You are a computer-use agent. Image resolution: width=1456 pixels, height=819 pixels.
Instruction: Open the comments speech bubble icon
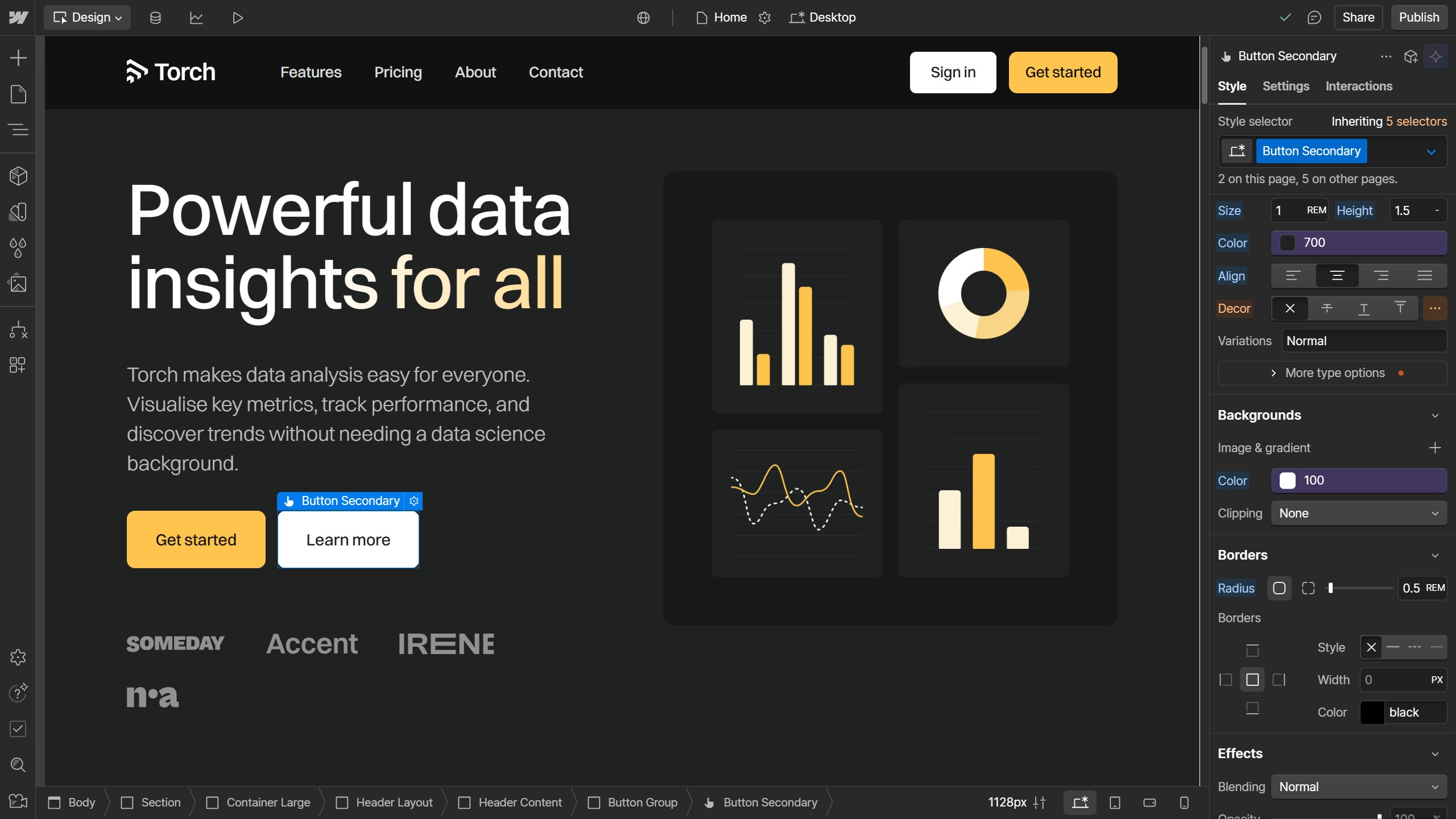click(x=1314, y=18)
